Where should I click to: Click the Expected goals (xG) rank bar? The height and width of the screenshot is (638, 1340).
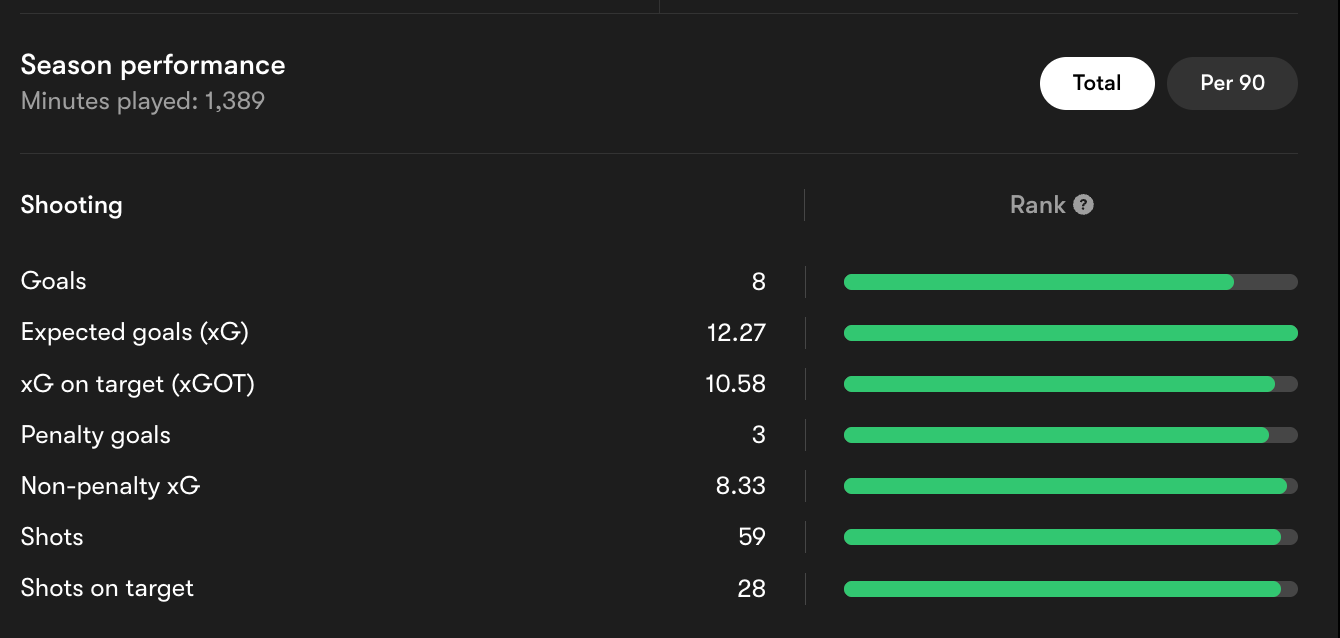[x=1070, y=333]
